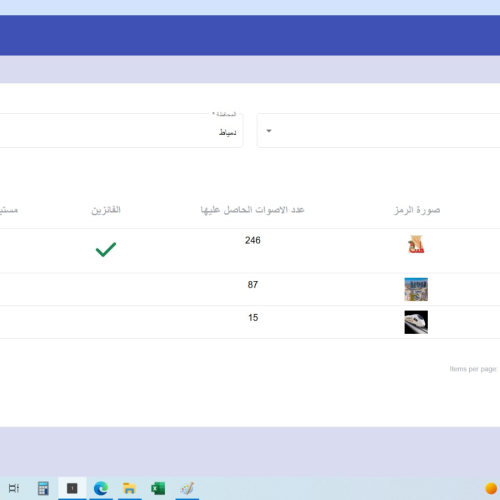Launch Calculator from the taskbar
500x500 pixels.
pyautogui.click(x=43, y=488)
